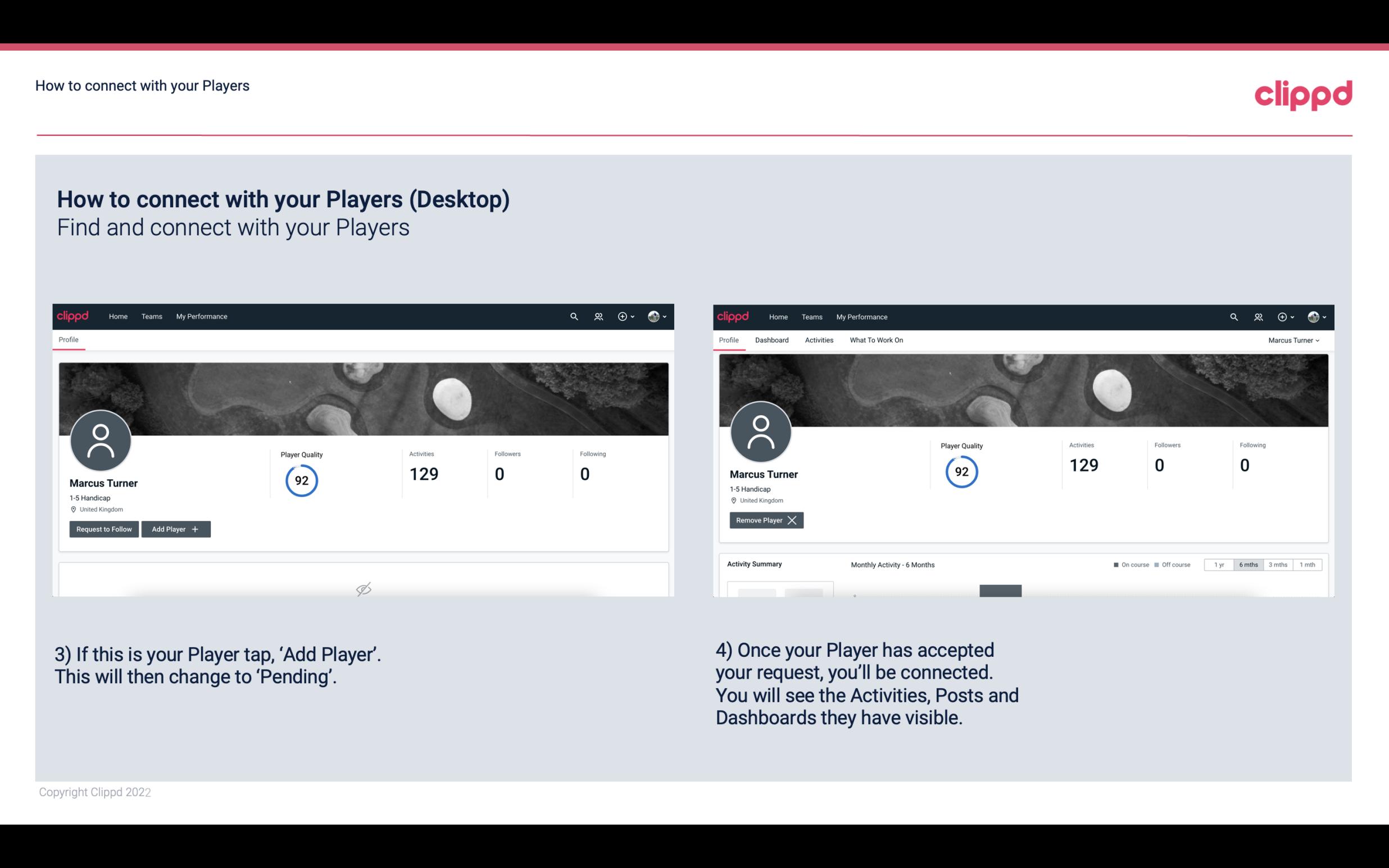The width and height of the screenshot is (1389, 868).
Task: Click the people icon in right nav bar
Action: pyautogui.click(x=1257, y=316)
